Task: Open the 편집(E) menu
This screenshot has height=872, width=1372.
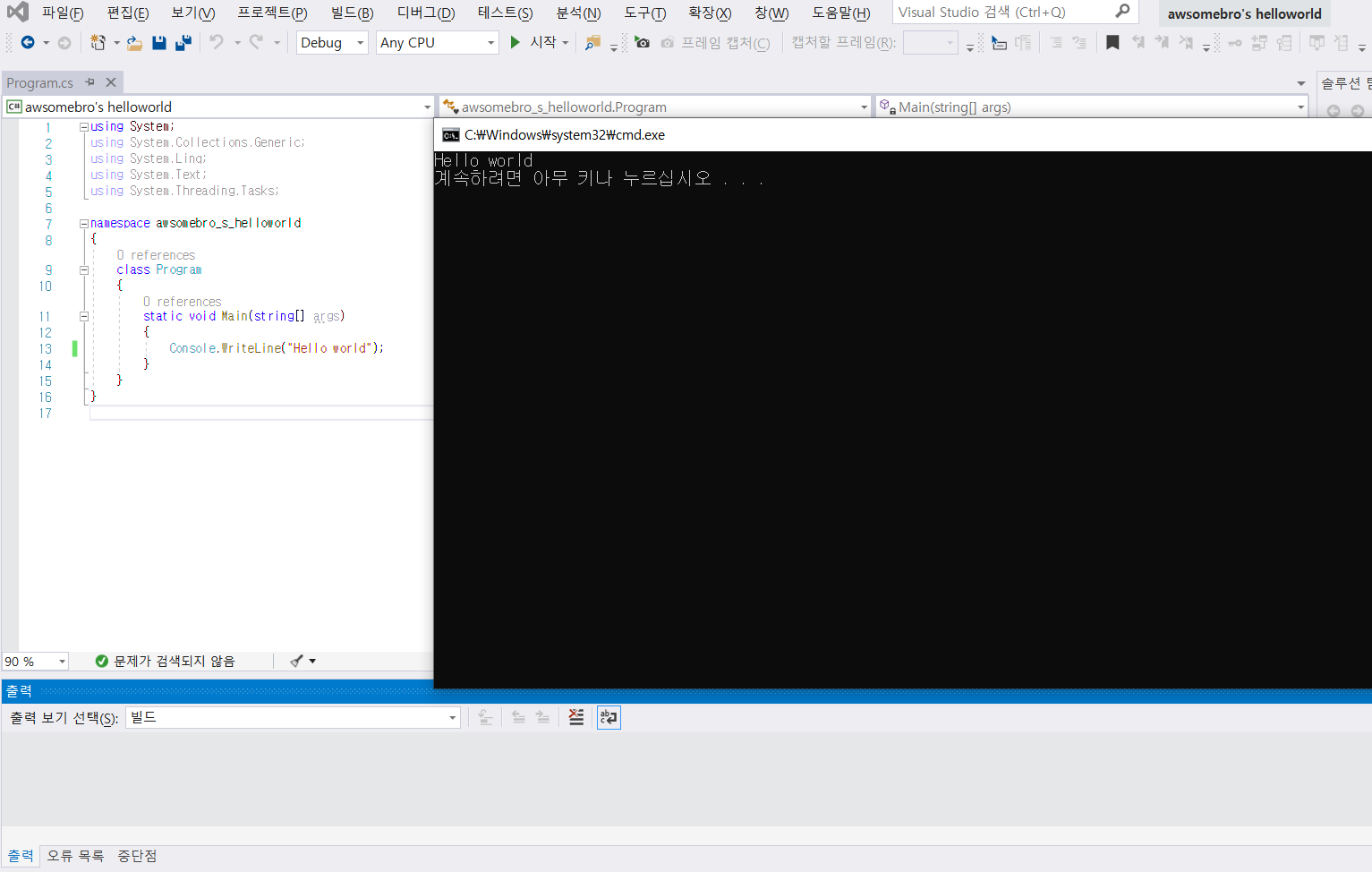Action: point(128,13)
